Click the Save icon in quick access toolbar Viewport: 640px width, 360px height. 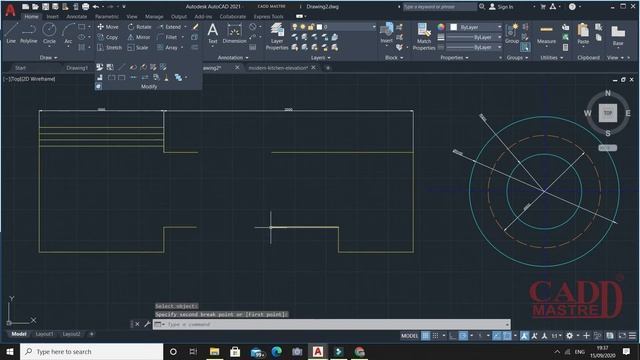coord(45,7)
